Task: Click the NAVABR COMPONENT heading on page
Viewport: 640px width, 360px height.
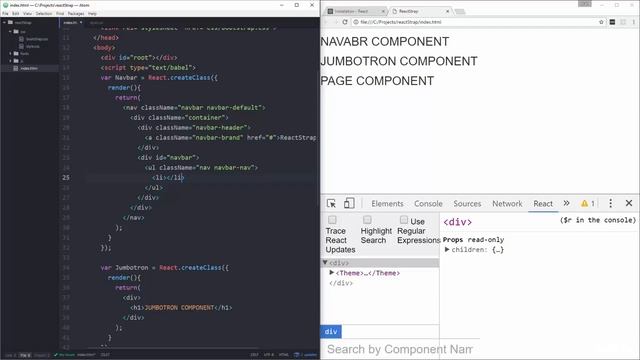Action: click(x=384, y=42)
